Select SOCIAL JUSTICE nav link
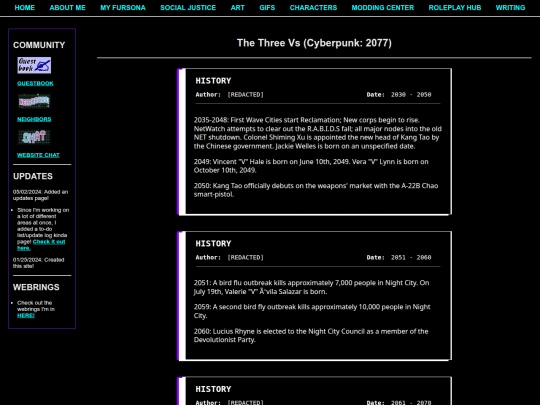This screenshot has width=540, height=405. click(188, 8)
